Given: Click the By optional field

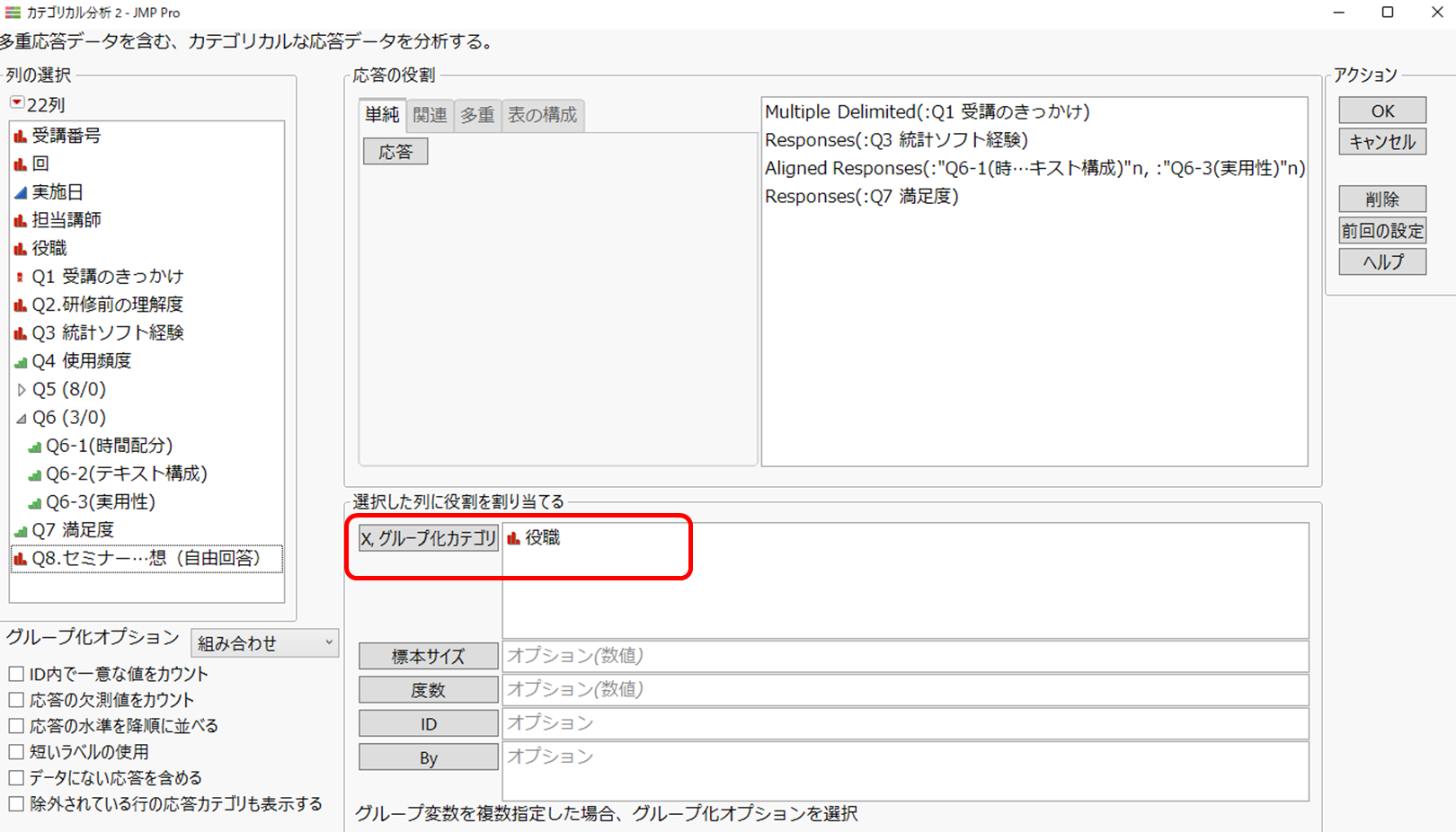Looking at the screenshot, I should click(x=905, y=771).
